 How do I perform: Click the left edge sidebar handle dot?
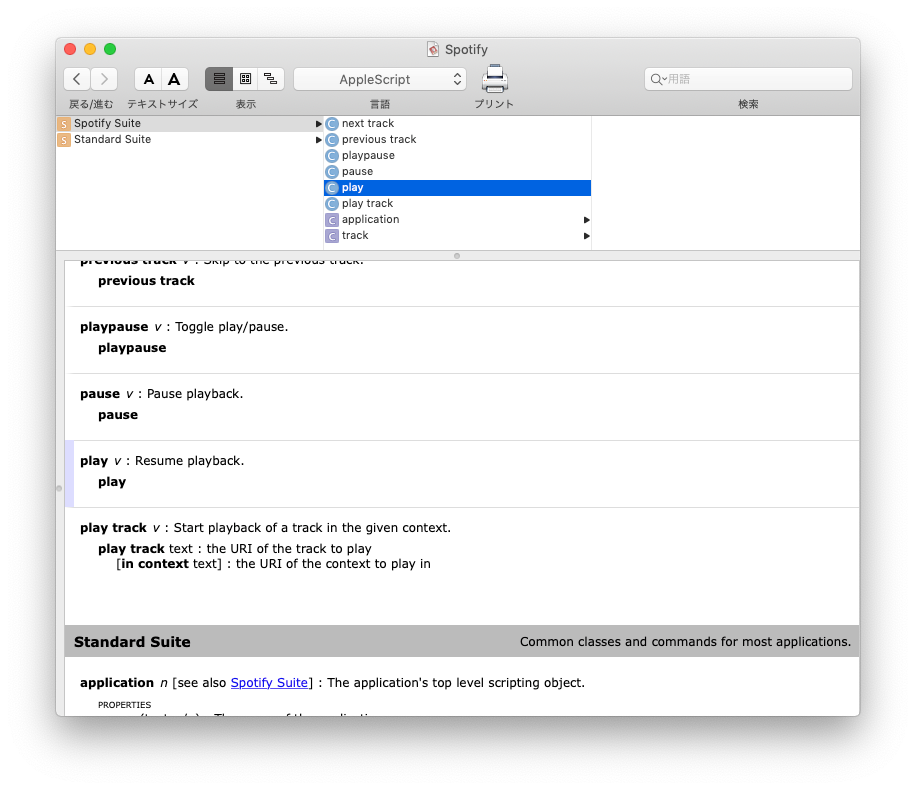point(59,488)
